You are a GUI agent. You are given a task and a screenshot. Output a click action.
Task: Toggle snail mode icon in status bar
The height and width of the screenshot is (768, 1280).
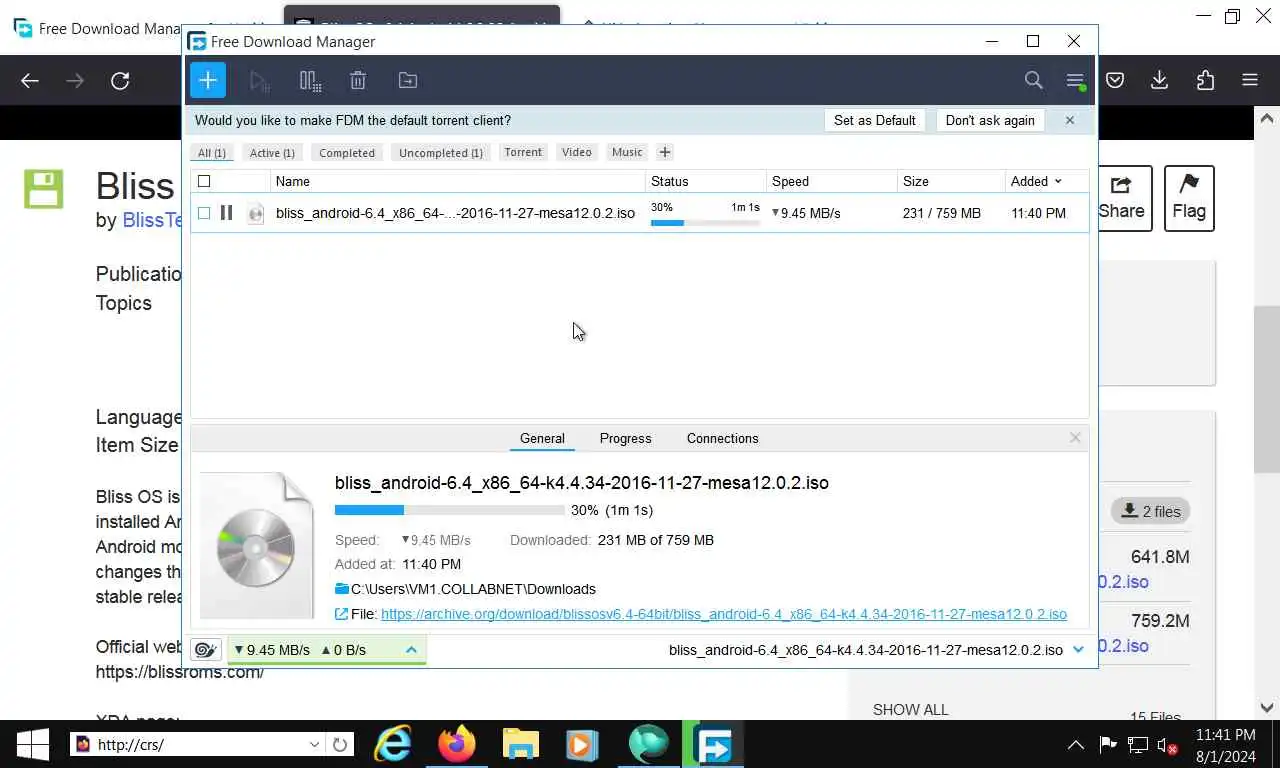click(206, 650)
